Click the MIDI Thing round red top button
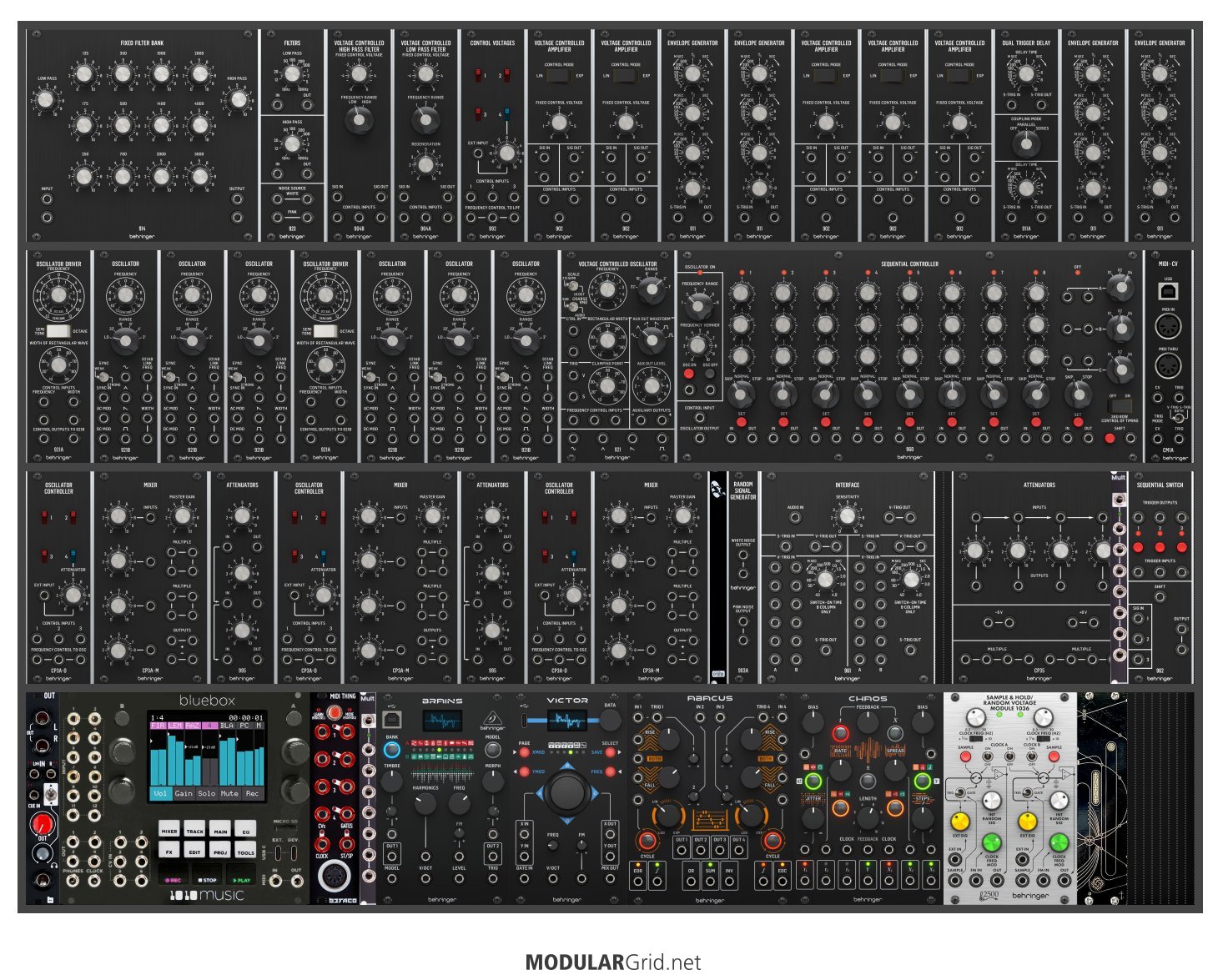Image resolution: width=1228 pixels, height=980 pixels. [335, 712]
